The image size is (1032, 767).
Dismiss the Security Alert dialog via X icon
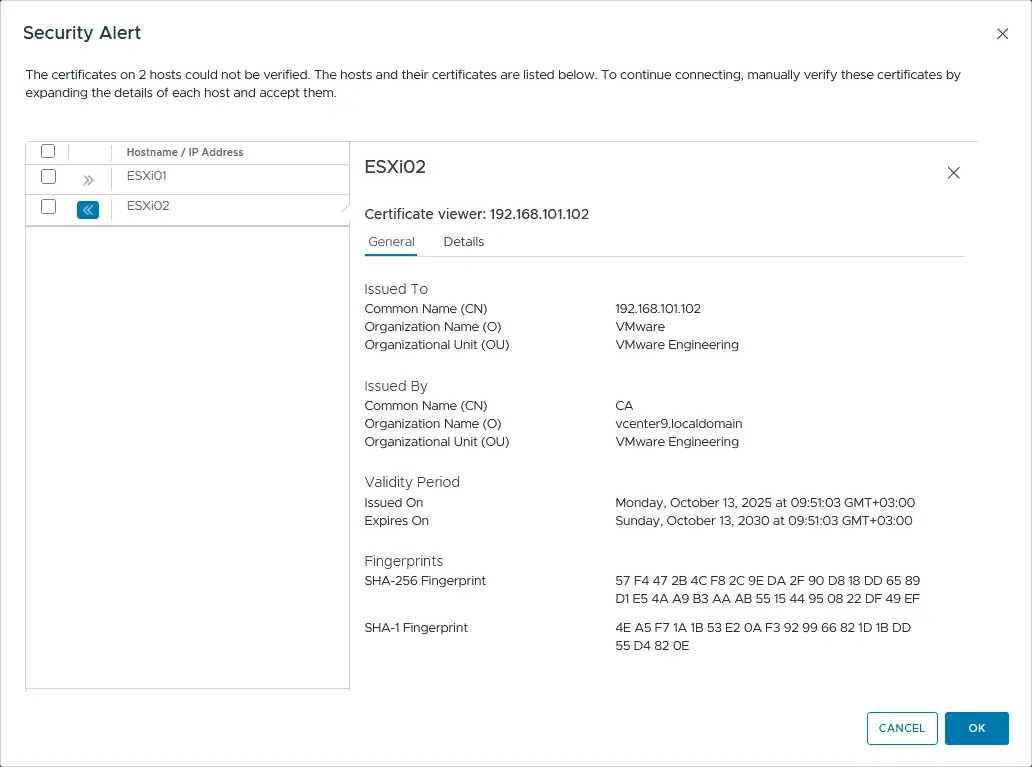1003,33
